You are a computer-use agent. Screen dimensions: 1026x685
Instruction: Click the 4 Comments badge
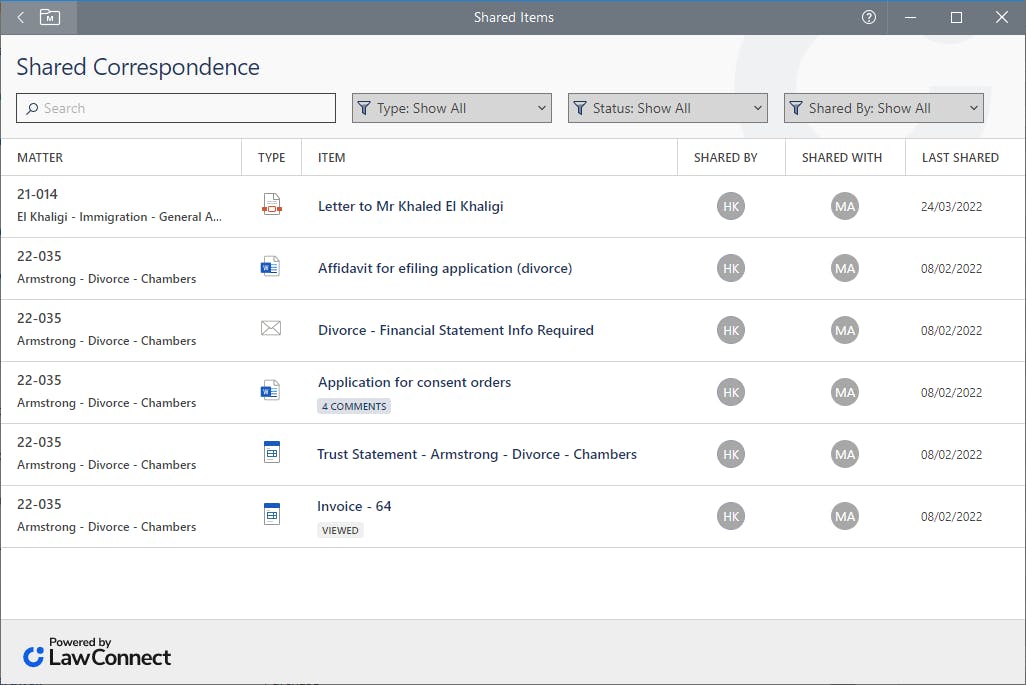(x=354, y=406)
